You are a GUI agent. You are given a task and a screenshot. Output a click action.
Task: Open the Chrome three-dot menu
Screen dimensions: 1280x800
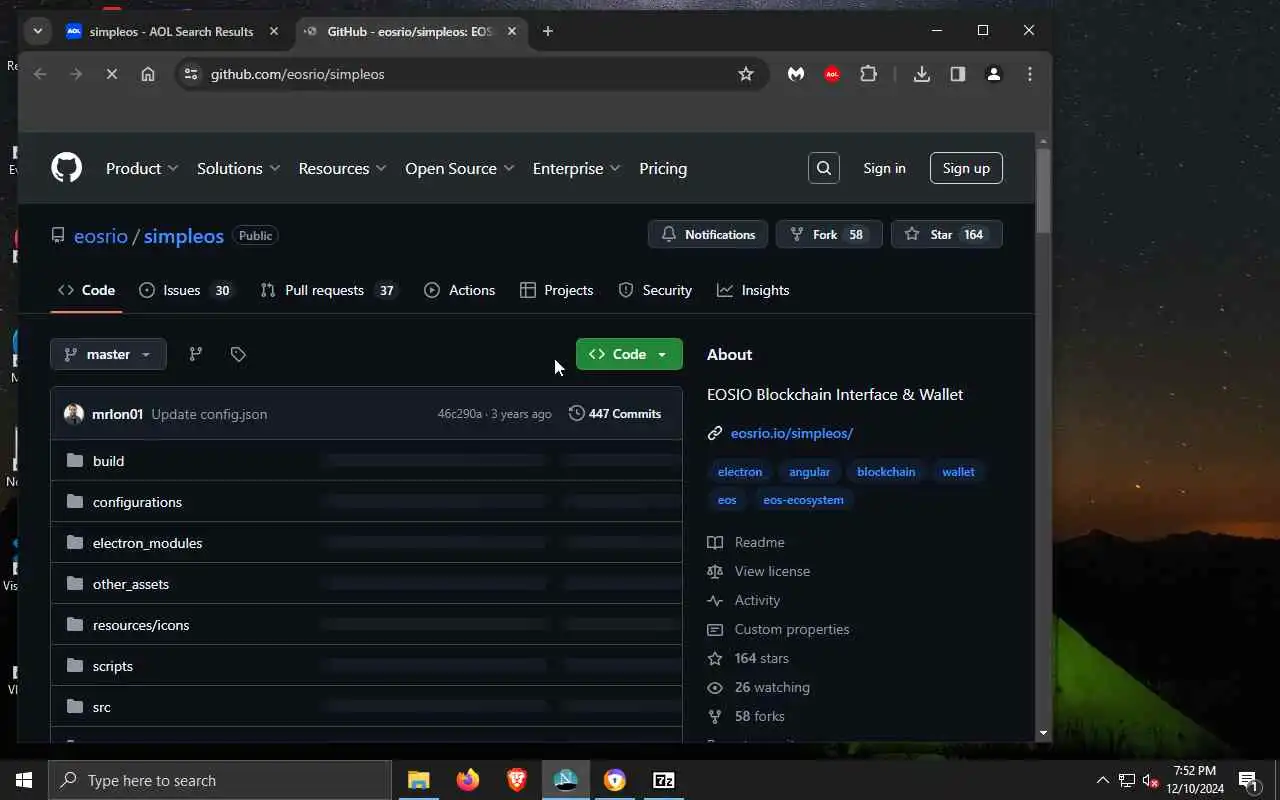tap(1030, 74)
